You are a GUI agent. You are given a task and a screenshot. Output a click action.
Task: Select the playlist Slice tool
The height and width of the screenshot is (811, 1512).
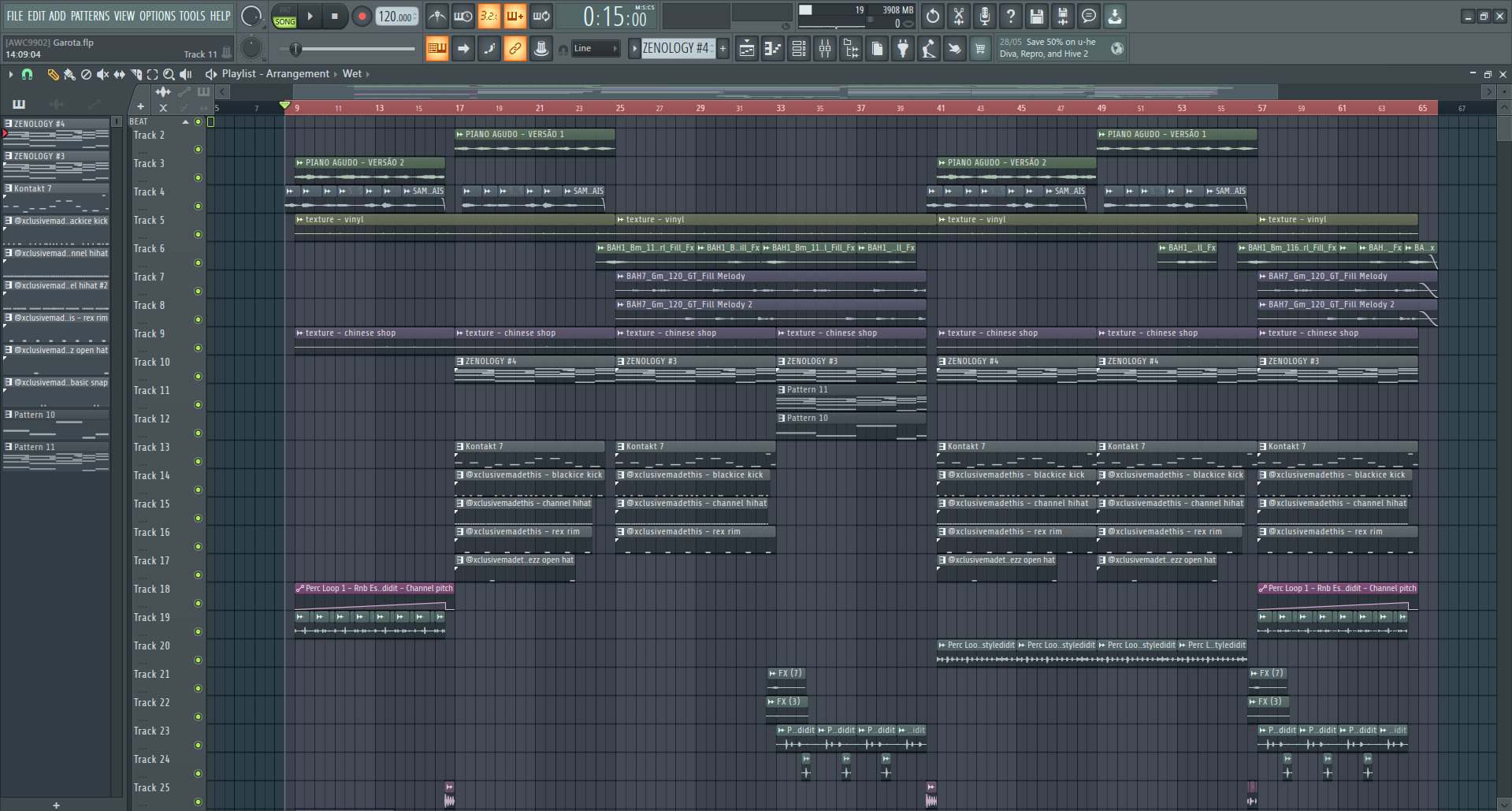136,74
